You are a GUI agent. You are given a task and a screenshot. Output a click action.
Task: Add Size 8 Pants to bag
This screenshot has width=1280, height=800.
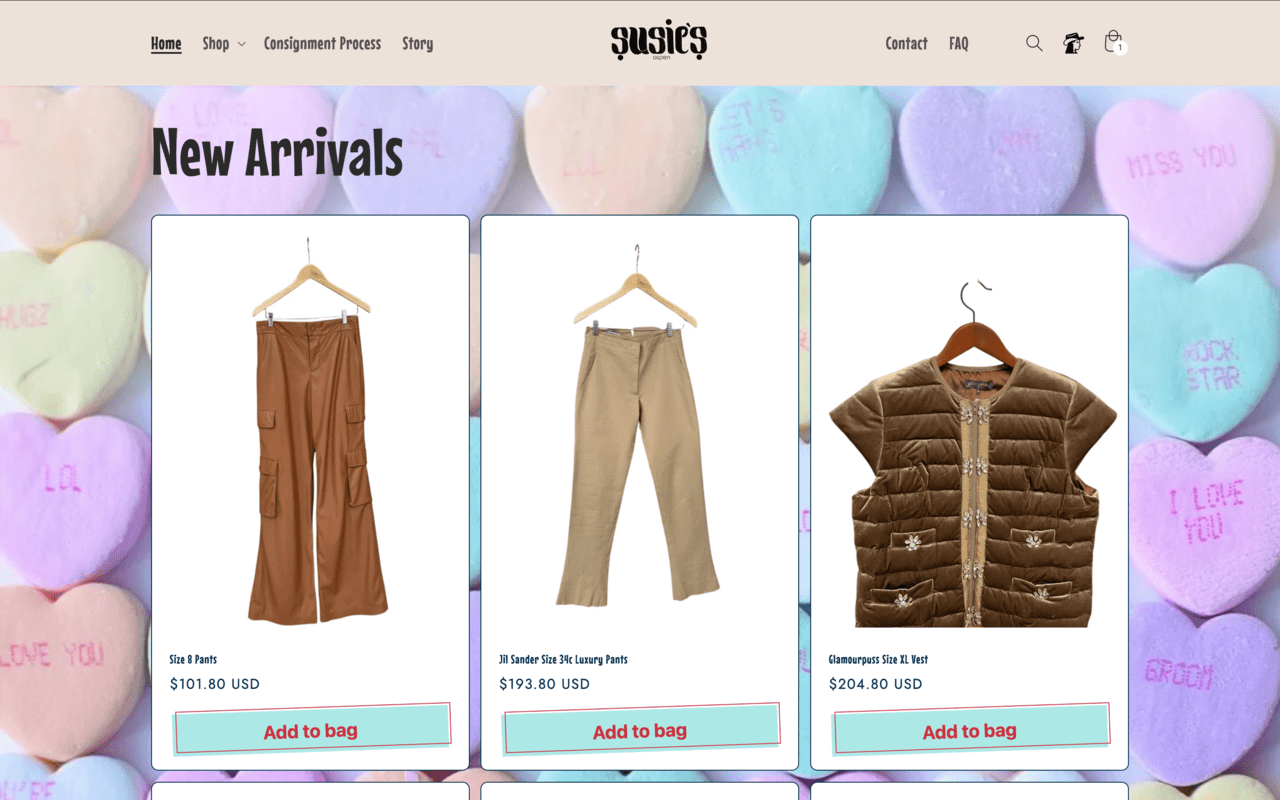click(311, 730)
